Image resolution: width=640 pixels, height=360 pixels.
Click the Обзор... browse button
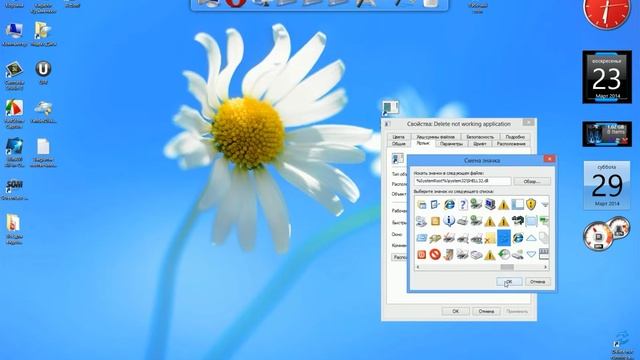[x=532, y=181]
